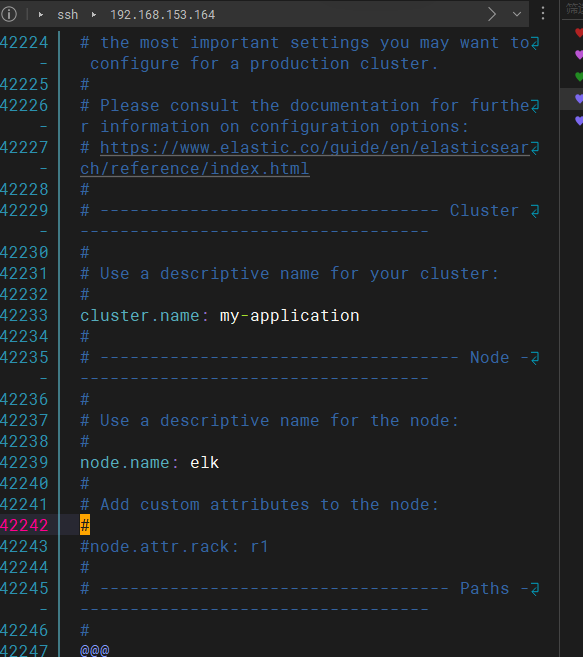Click line number 42239 in the gutter
Screen dimensions: 583x657
pyautogui.click(x=24, y=463)
